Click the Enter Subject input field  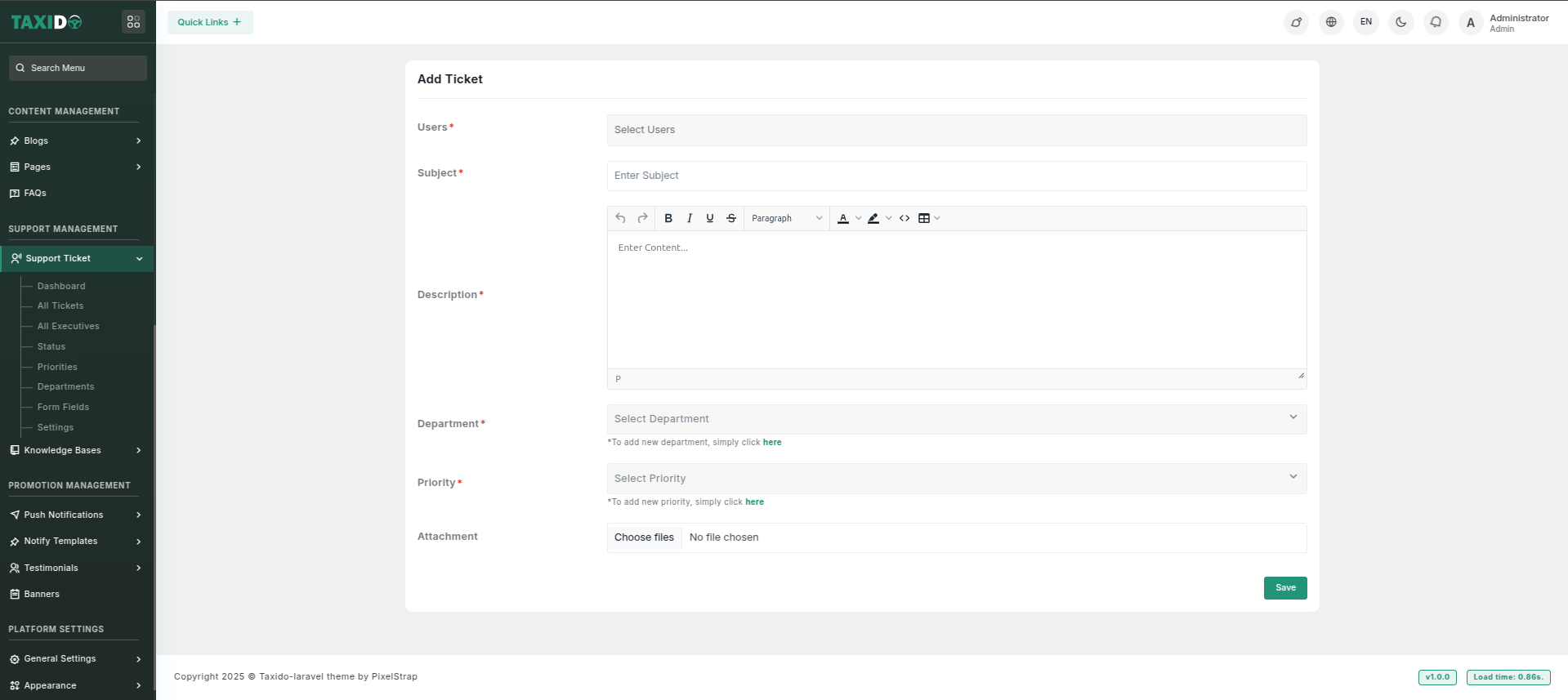pos(956,176)
